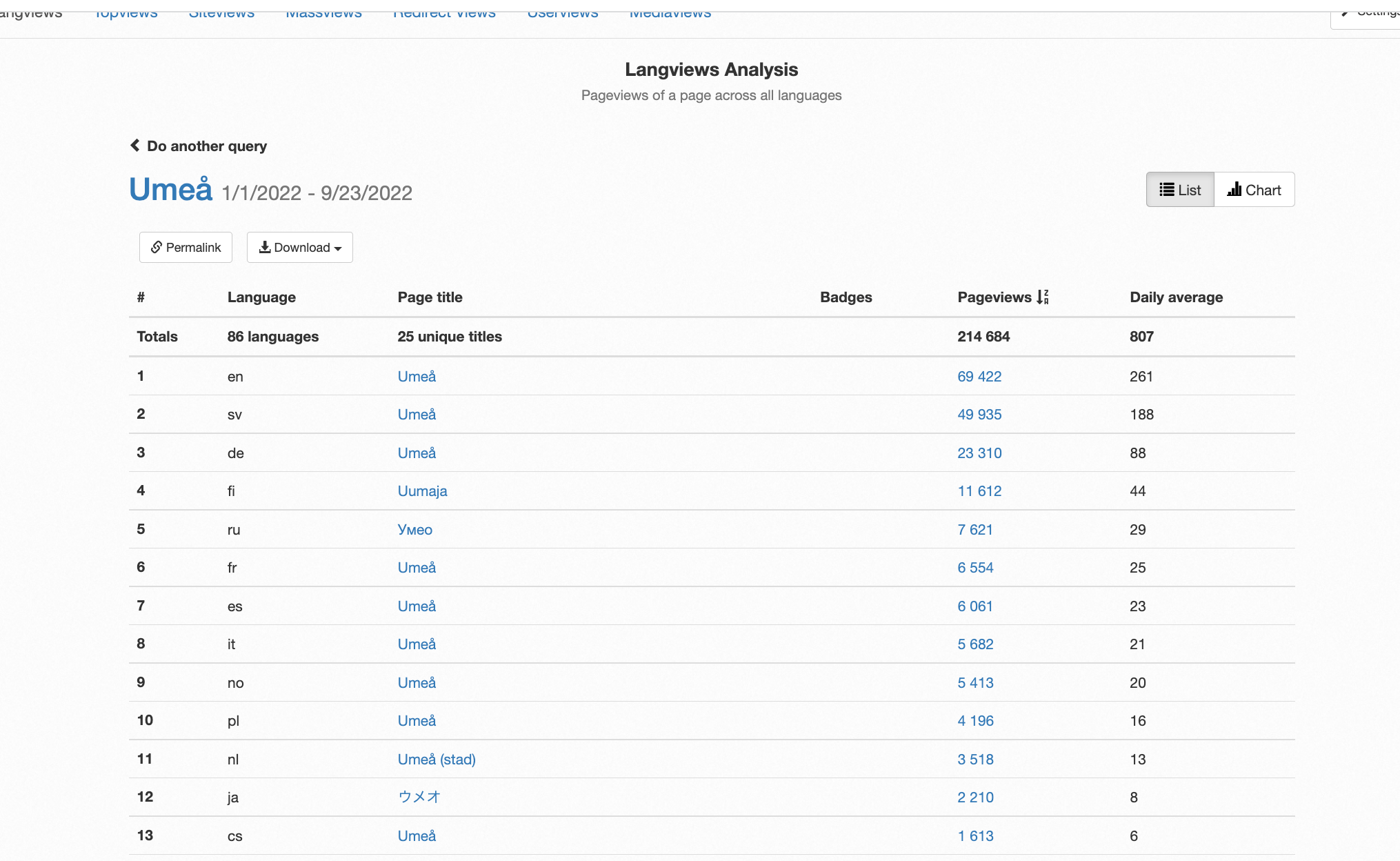This screenshot has height=861, width=1400.
Task: Open the Swedish pageviews 49 935 link
Action: (979, 415)
